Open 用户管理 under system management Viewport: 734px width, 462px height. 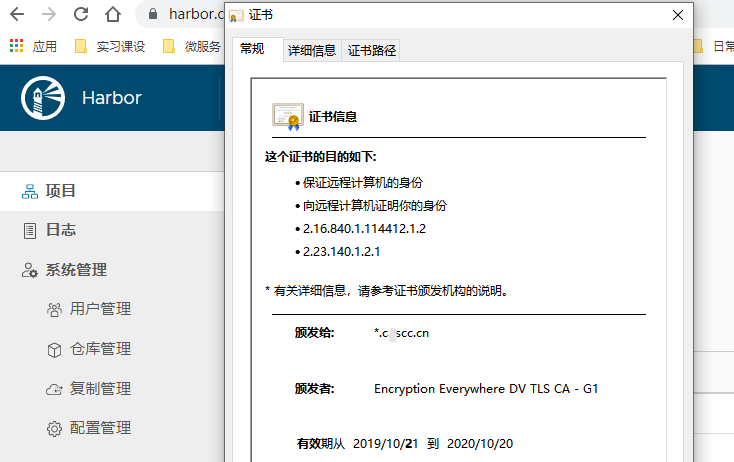point(100,309)
